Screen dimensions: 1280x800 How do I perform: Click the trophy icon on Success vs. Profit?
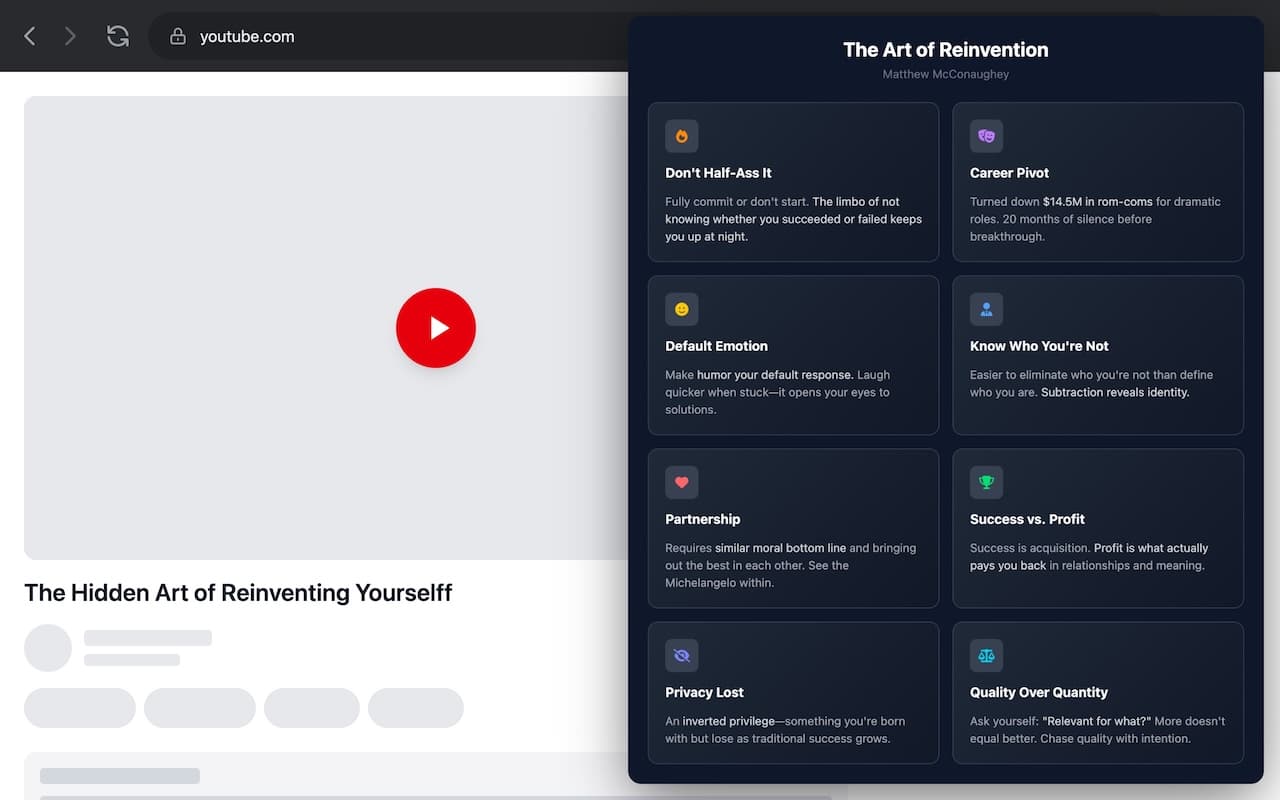[986, 482]
